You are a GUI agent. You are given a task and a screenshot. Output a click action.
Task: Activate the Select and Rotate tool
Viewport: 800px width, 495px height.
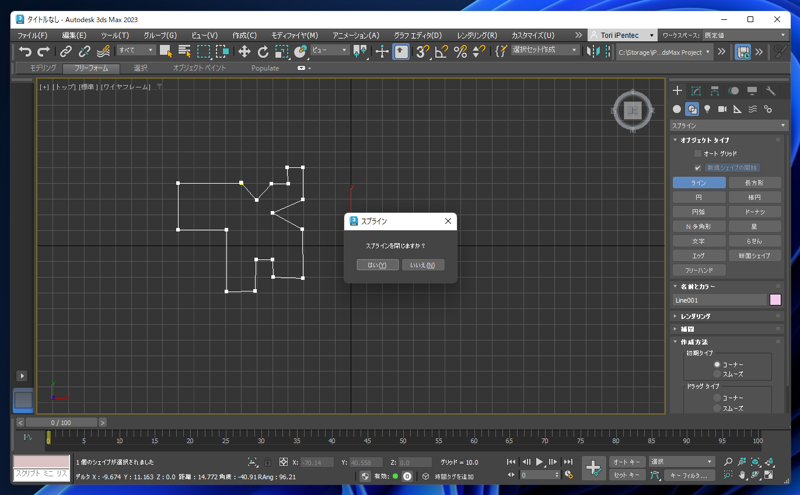pos(263,52)
